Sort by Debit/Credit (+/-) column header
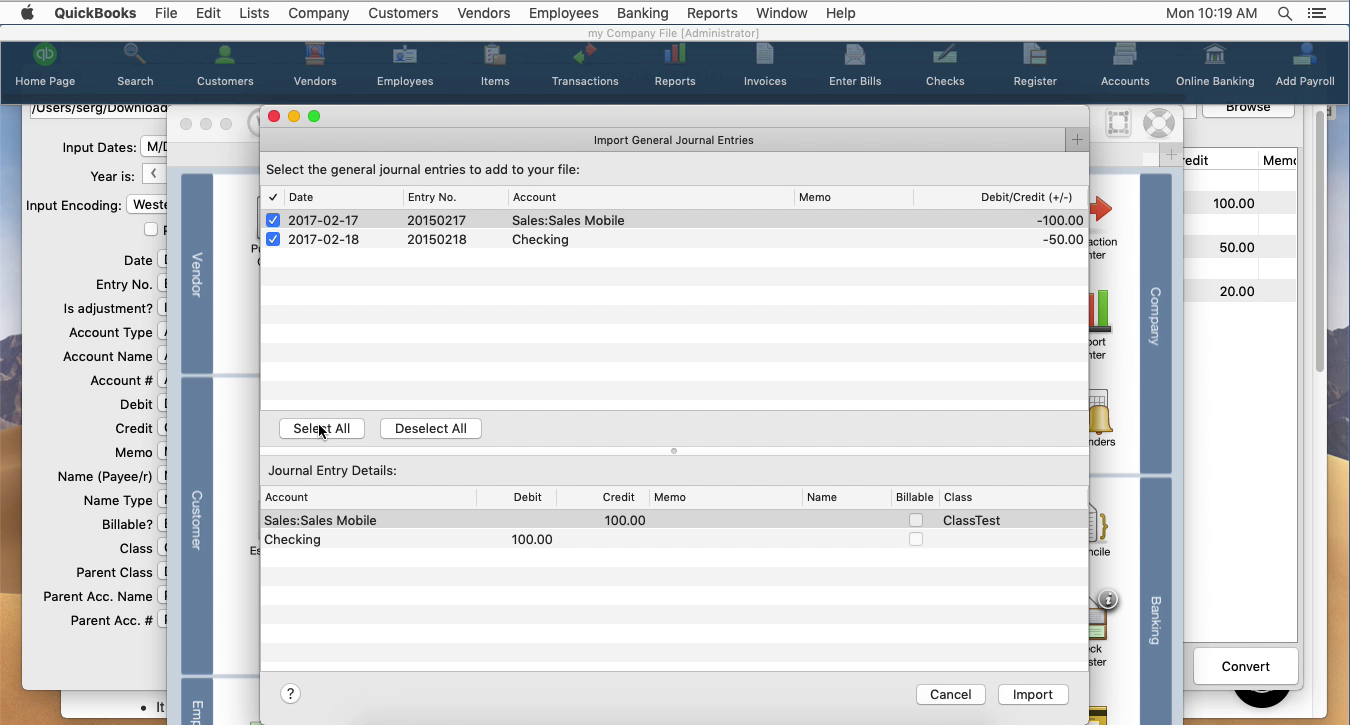Screen dimensions: 1350x725 point(1000,197)
